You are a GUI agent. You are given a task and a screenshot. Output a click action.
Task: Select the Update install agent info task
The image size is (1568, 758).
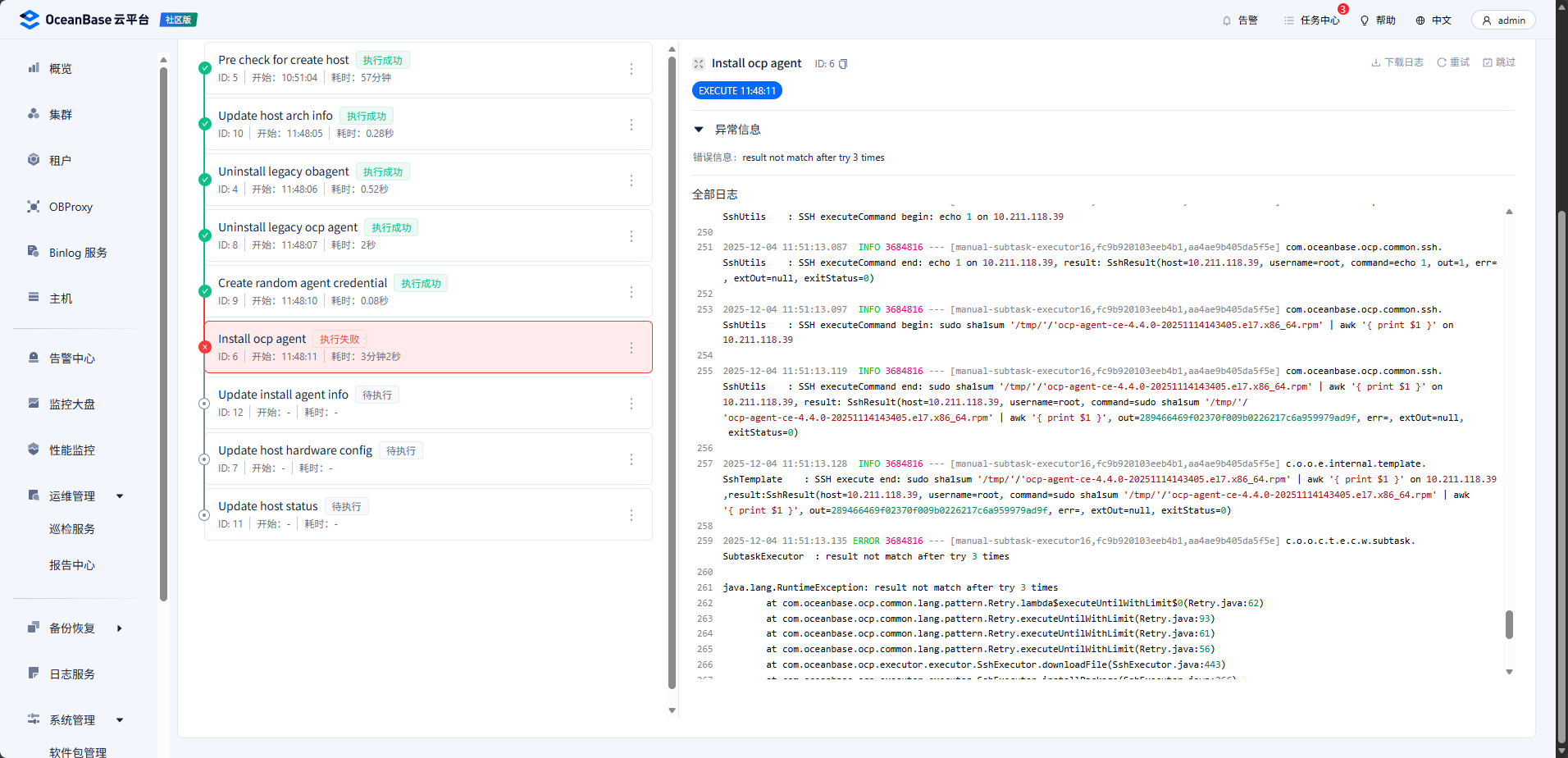pyautogui.click(x=283, y=395)
